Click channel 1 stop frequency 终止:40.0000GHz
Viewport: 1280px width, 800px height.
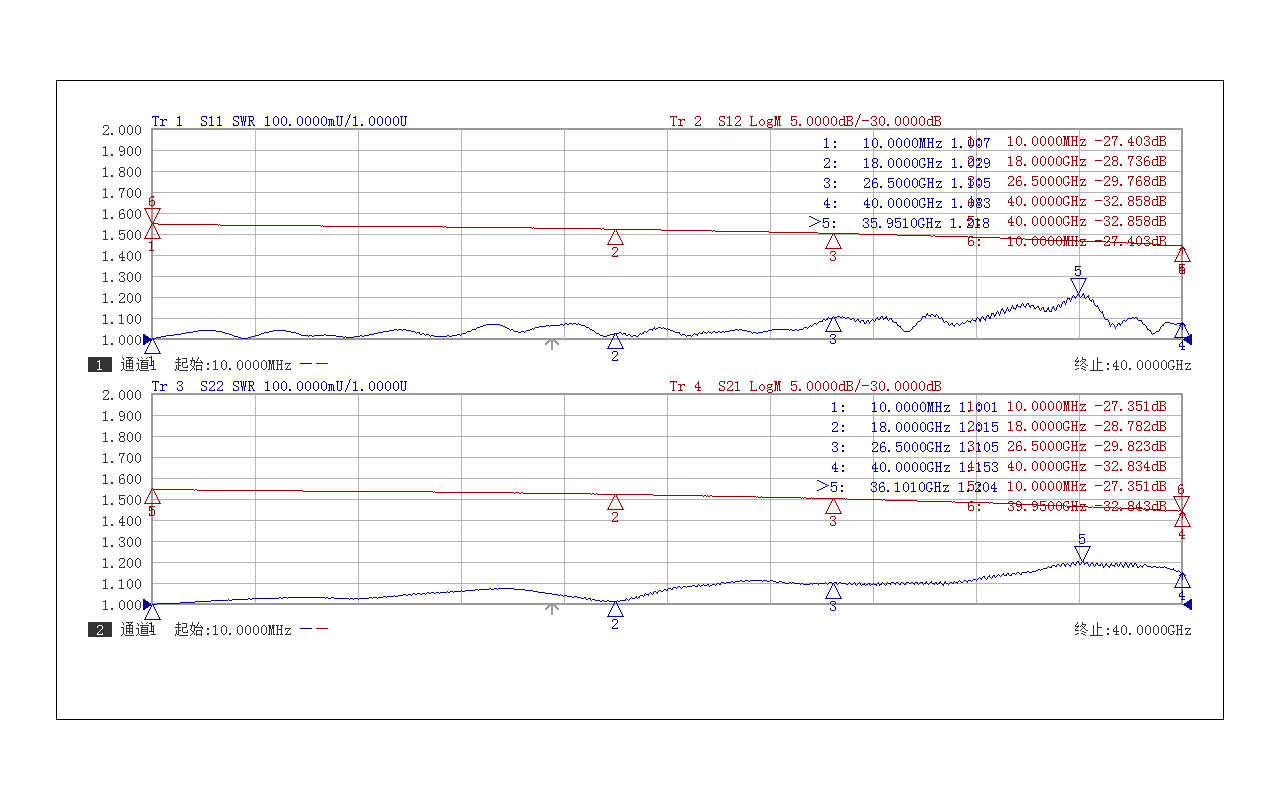(1133, 365)
